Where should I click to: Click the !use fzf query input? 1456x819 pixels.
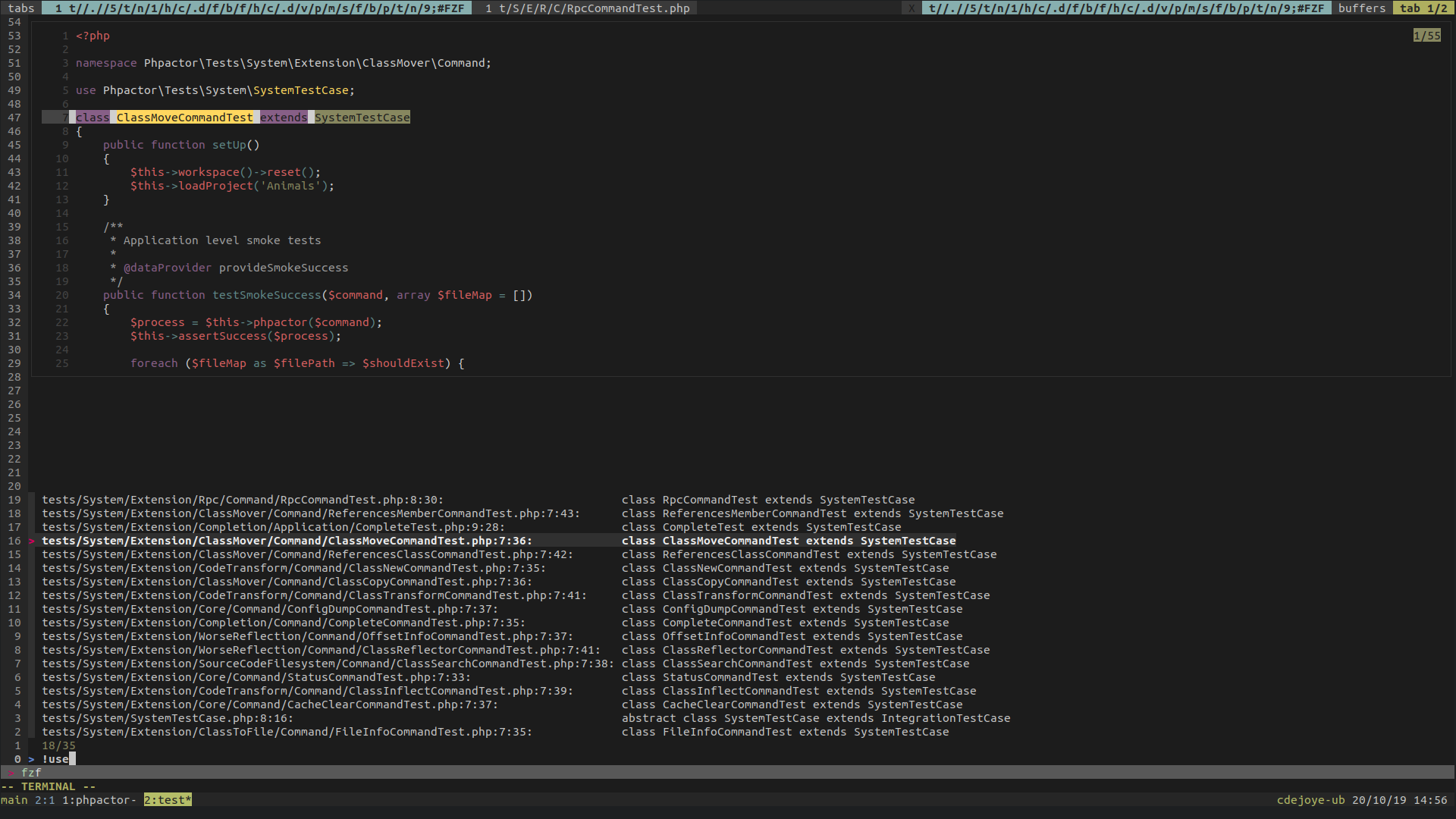point(56,759)
